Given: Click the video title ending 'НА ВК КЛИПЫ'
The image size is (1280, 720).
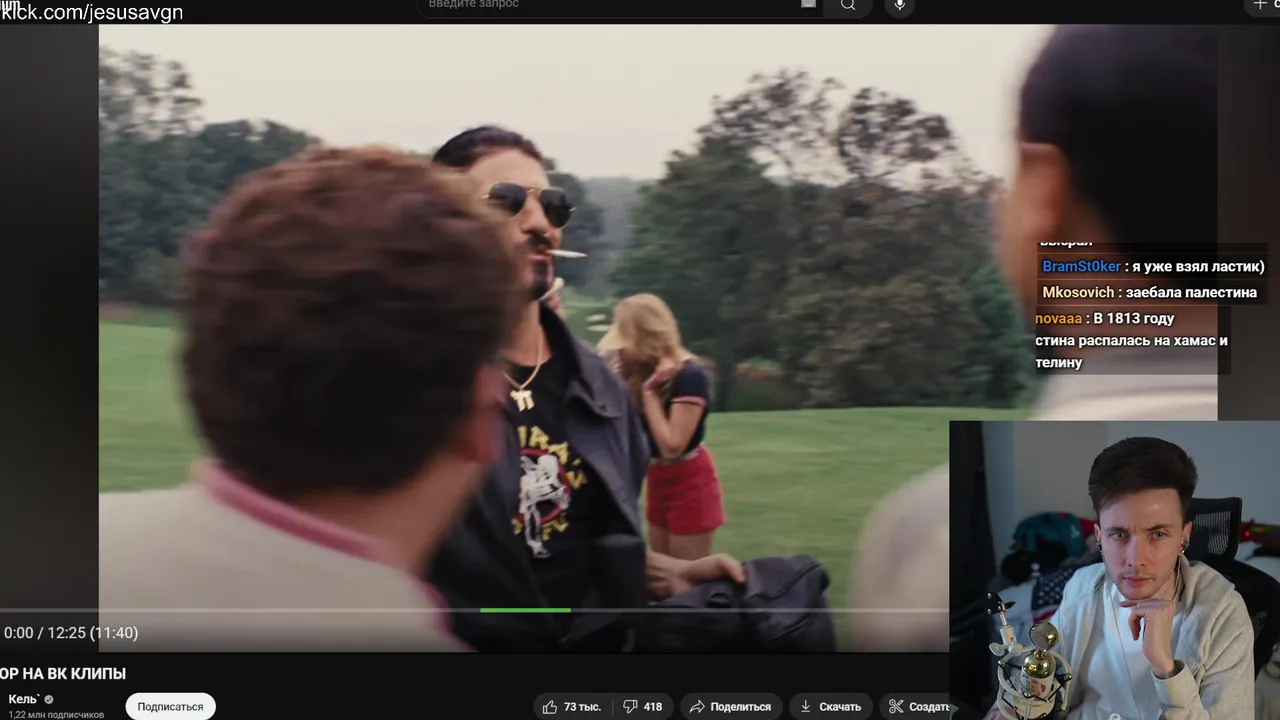Looking at the screenshot, I should [63, 674].
